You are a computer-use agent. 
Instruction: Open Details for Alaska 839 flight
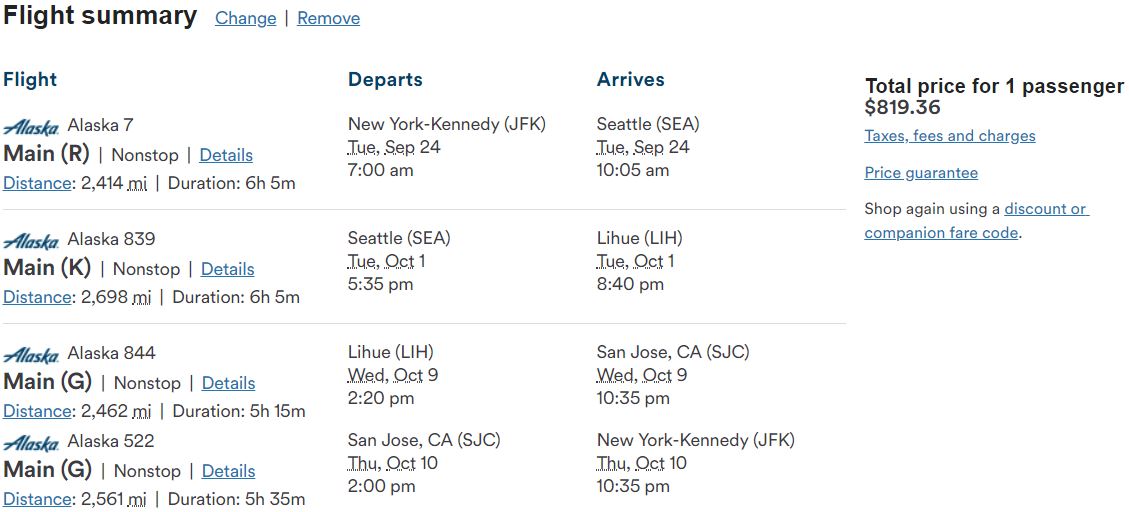[x=228, y=269]
